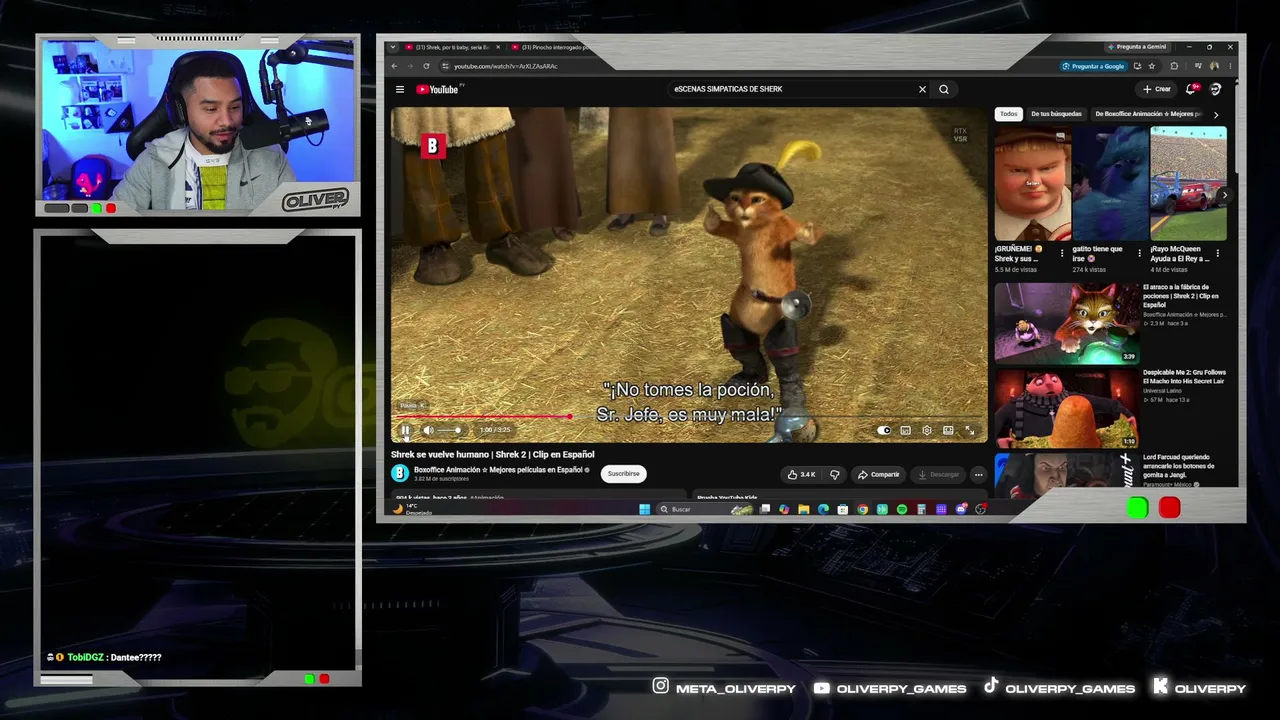Open Google Chrome from the taskbar

click(863, 509)
